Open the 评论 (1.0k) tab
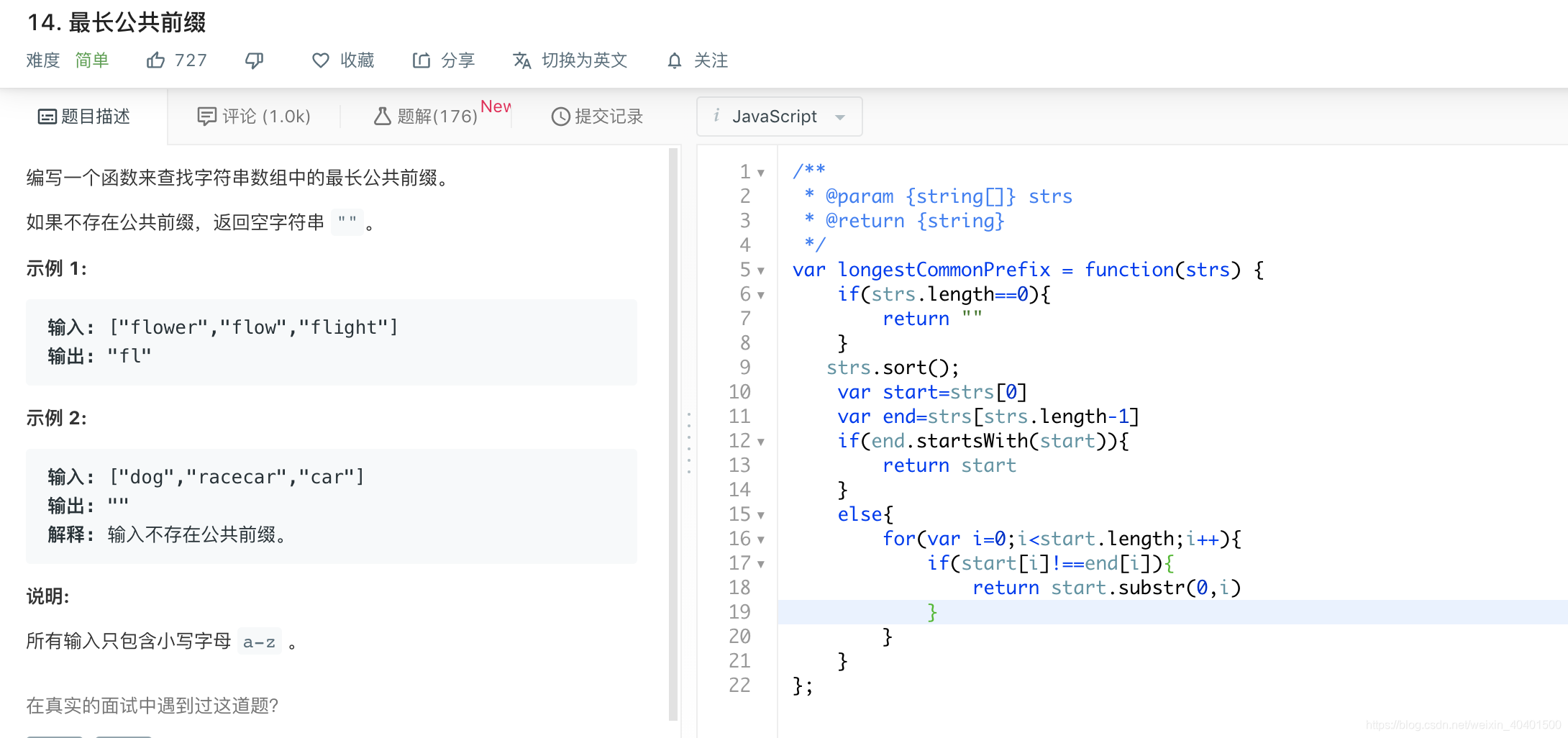Image resolution: width=1568 pixels, height=738 pixels. point(254,117)
